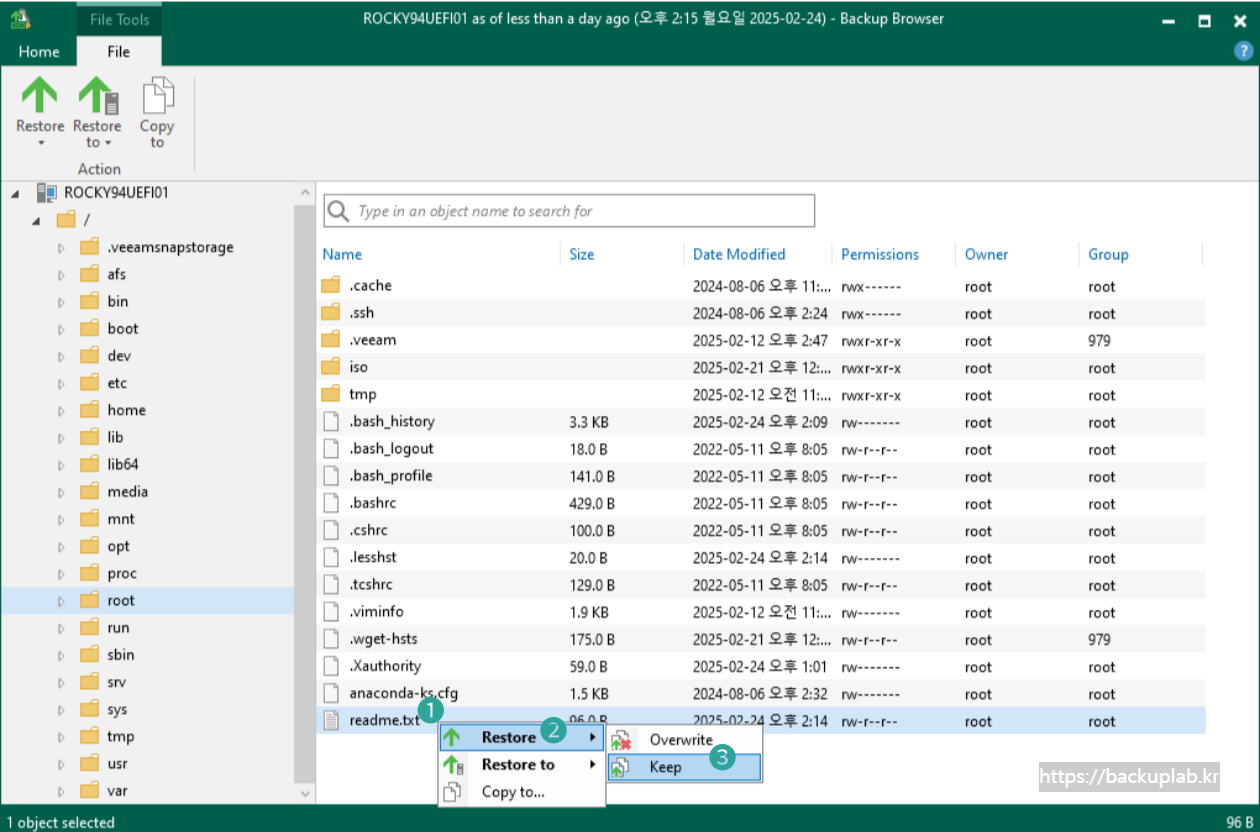Select Copy to... in context menu
Screen dimensions: 1260x832
[521, 792]
